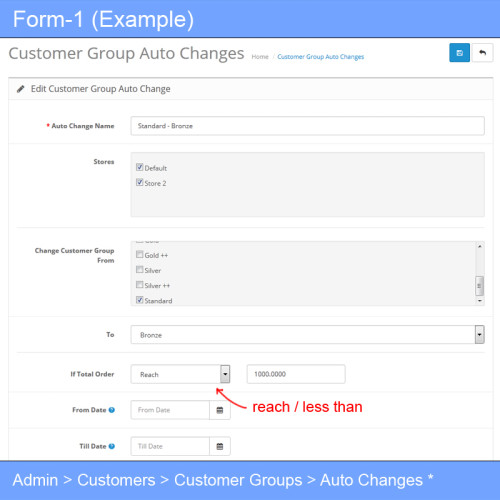Open the Home breadcrumb link
Screen dimensions: 500x500
coord(260,57)
